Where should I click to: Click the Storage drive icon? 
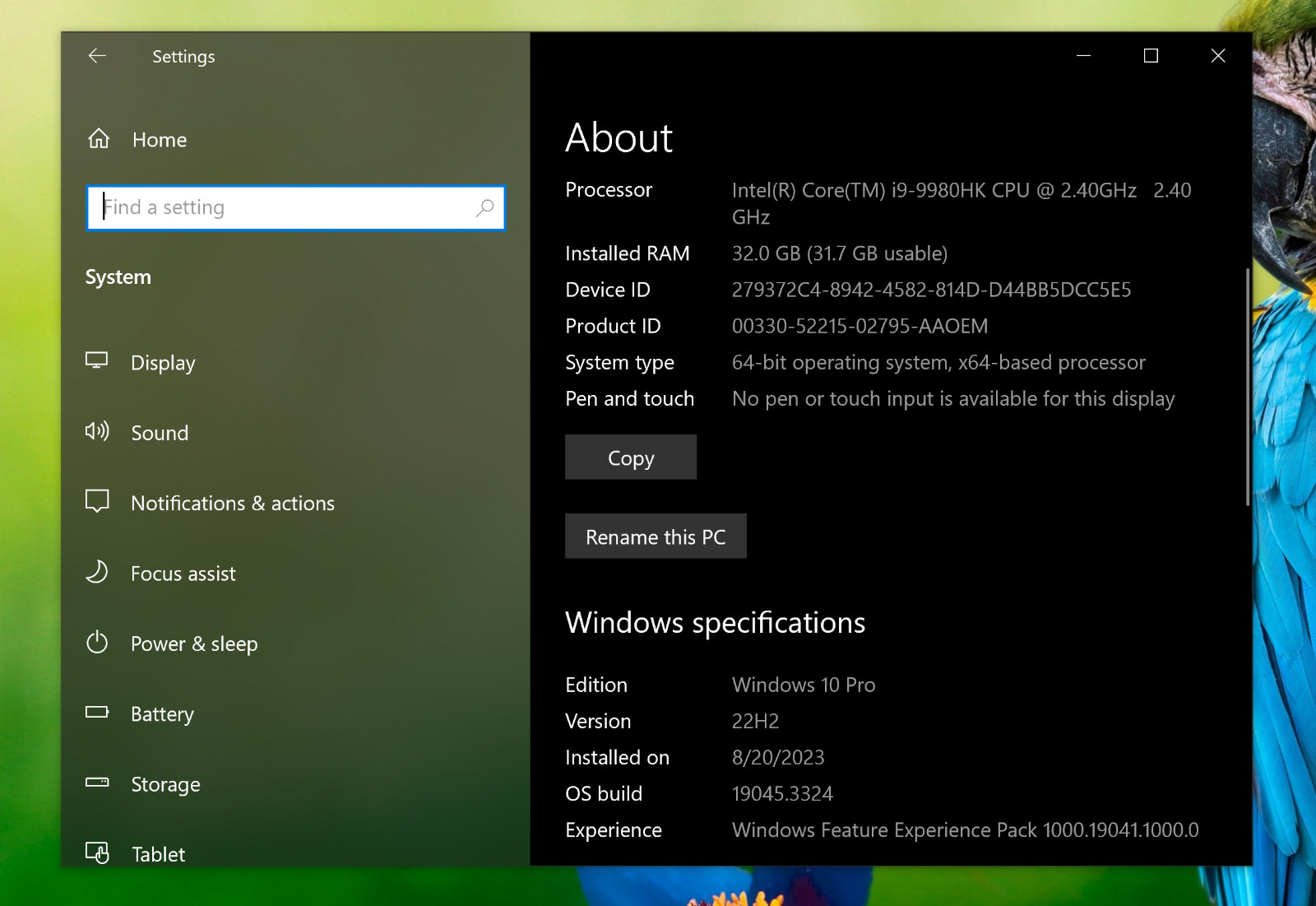(x=97, y=783)
